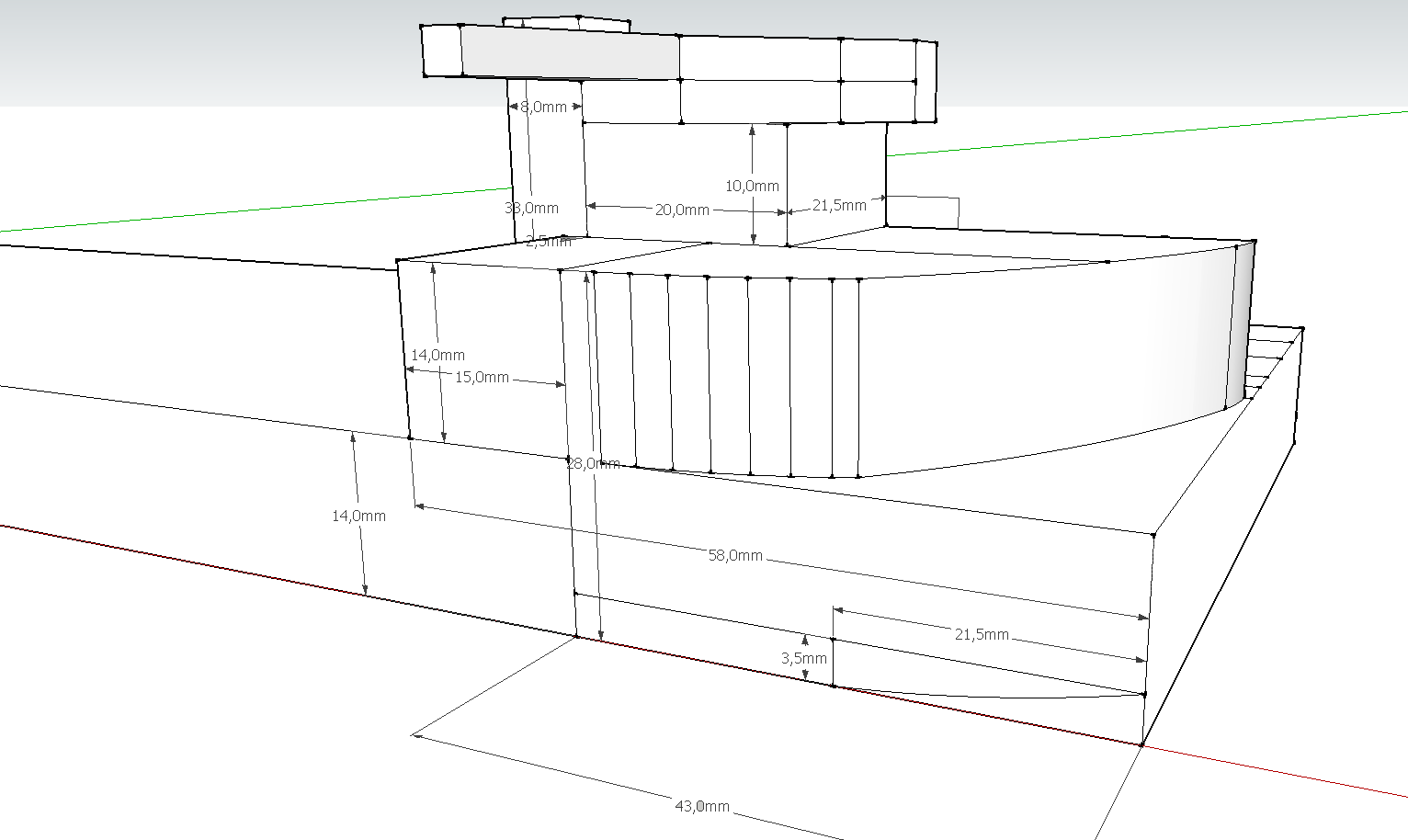Click the 38,0mm dimension text
Image resolution: width=1408 pixels, height=840 pixels.
click(531, 208)
